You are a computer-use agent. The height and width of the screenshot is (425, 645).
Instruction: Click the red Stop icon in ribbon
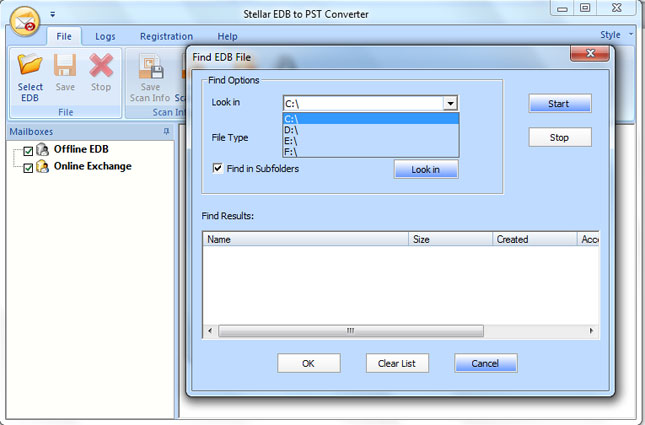[101, 67]
